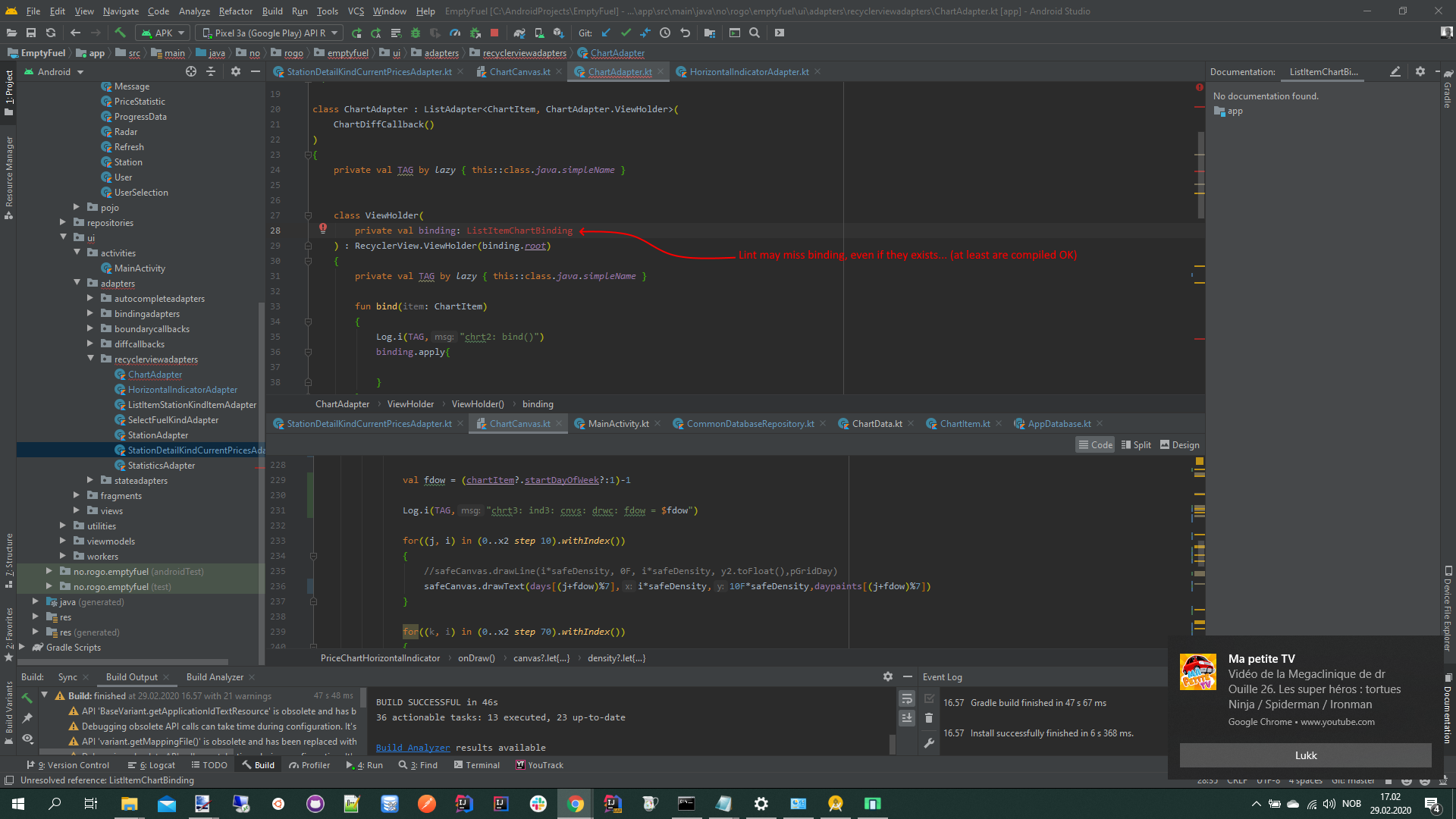The height and width of the screenshot is (819, 1456).
Task: Switch editor to Design view mode
Action: tap(1180, 445)
